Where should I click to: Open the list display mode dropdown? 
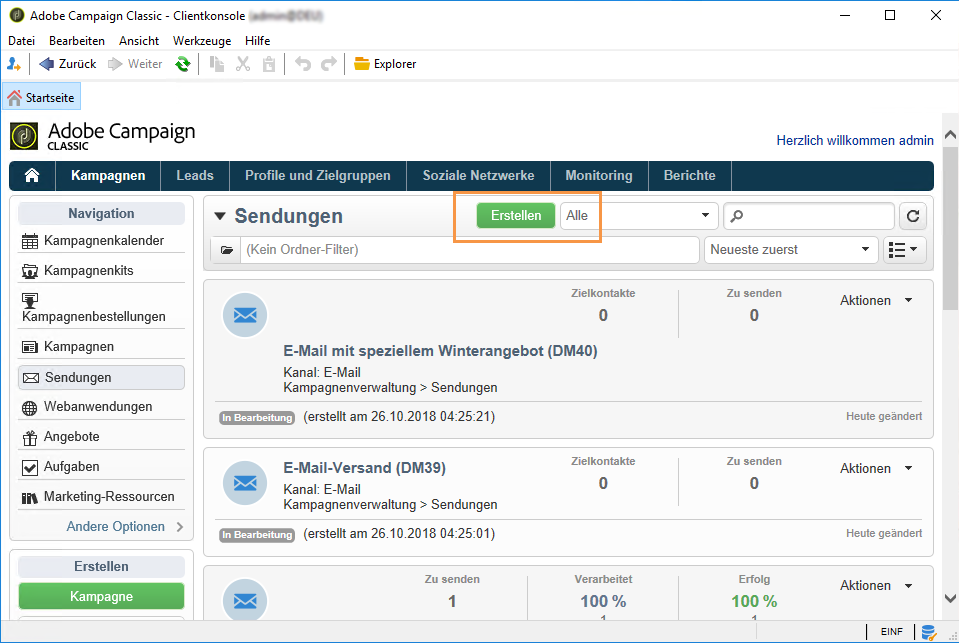pos(904,250)
